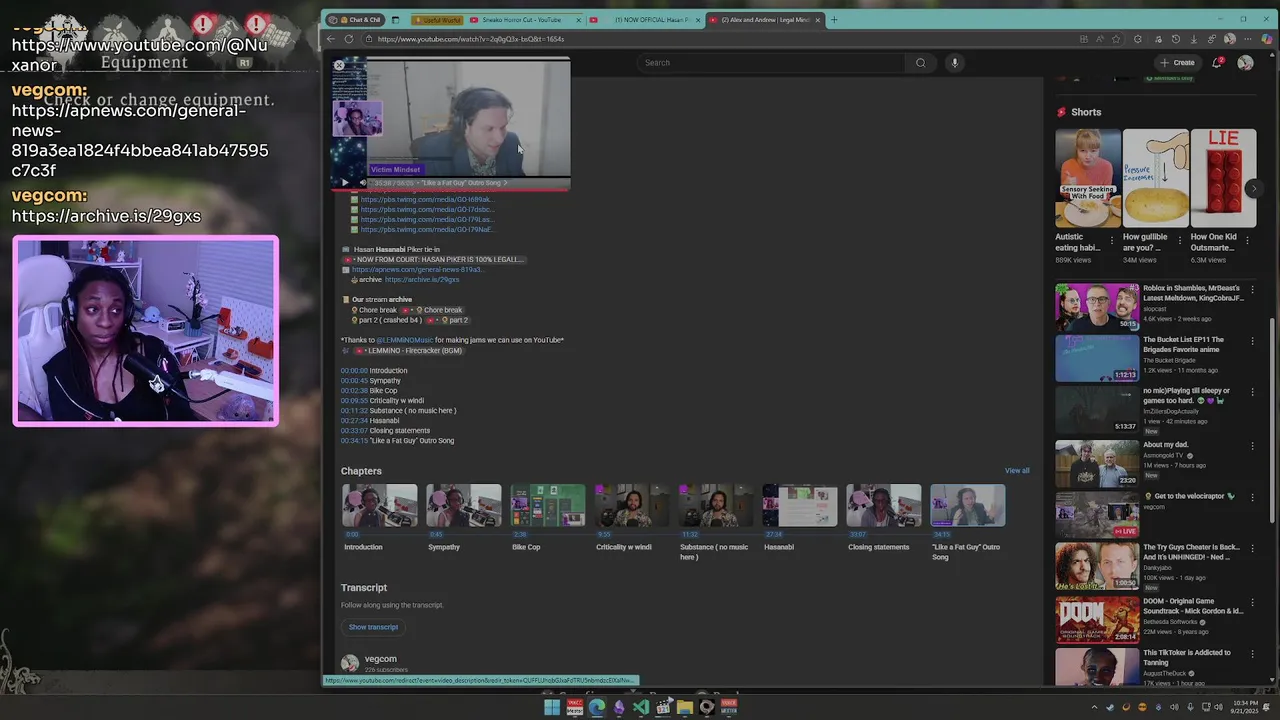Open NOW FROM COURT Hasan Piker video chip
1280x720 pixels.
(434, 260)
